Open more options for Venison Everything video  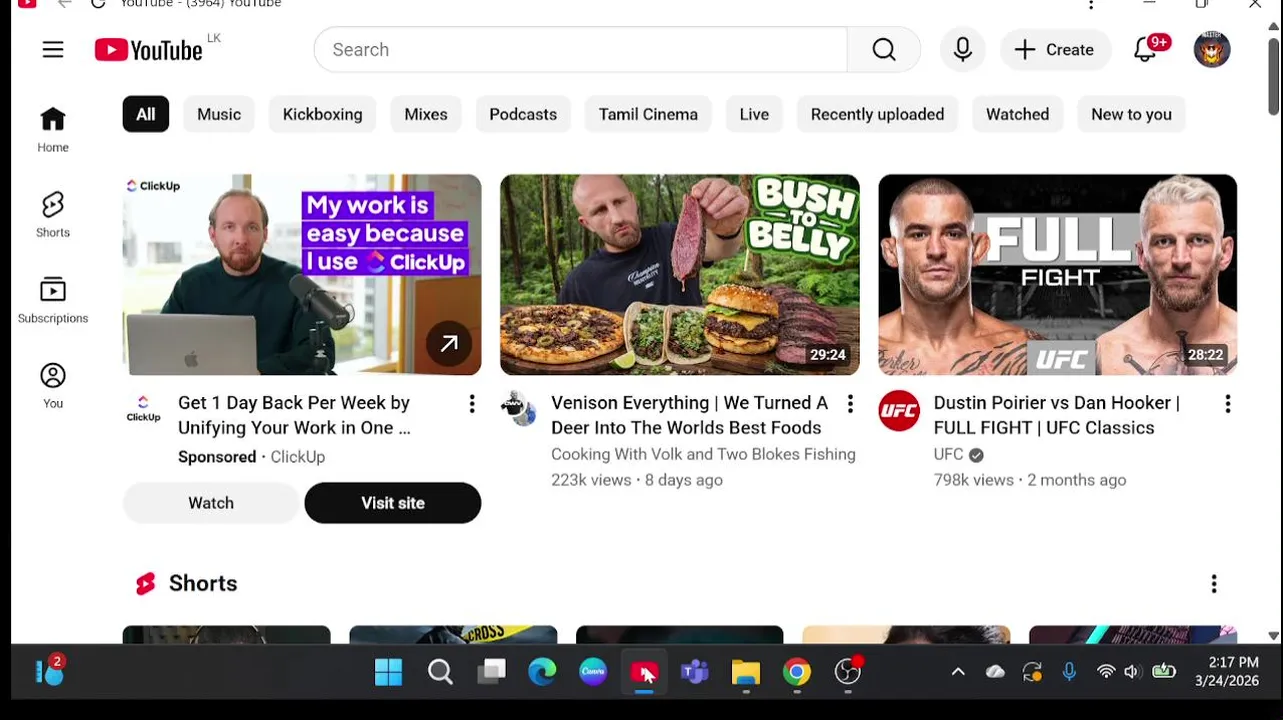pos(850,404)
